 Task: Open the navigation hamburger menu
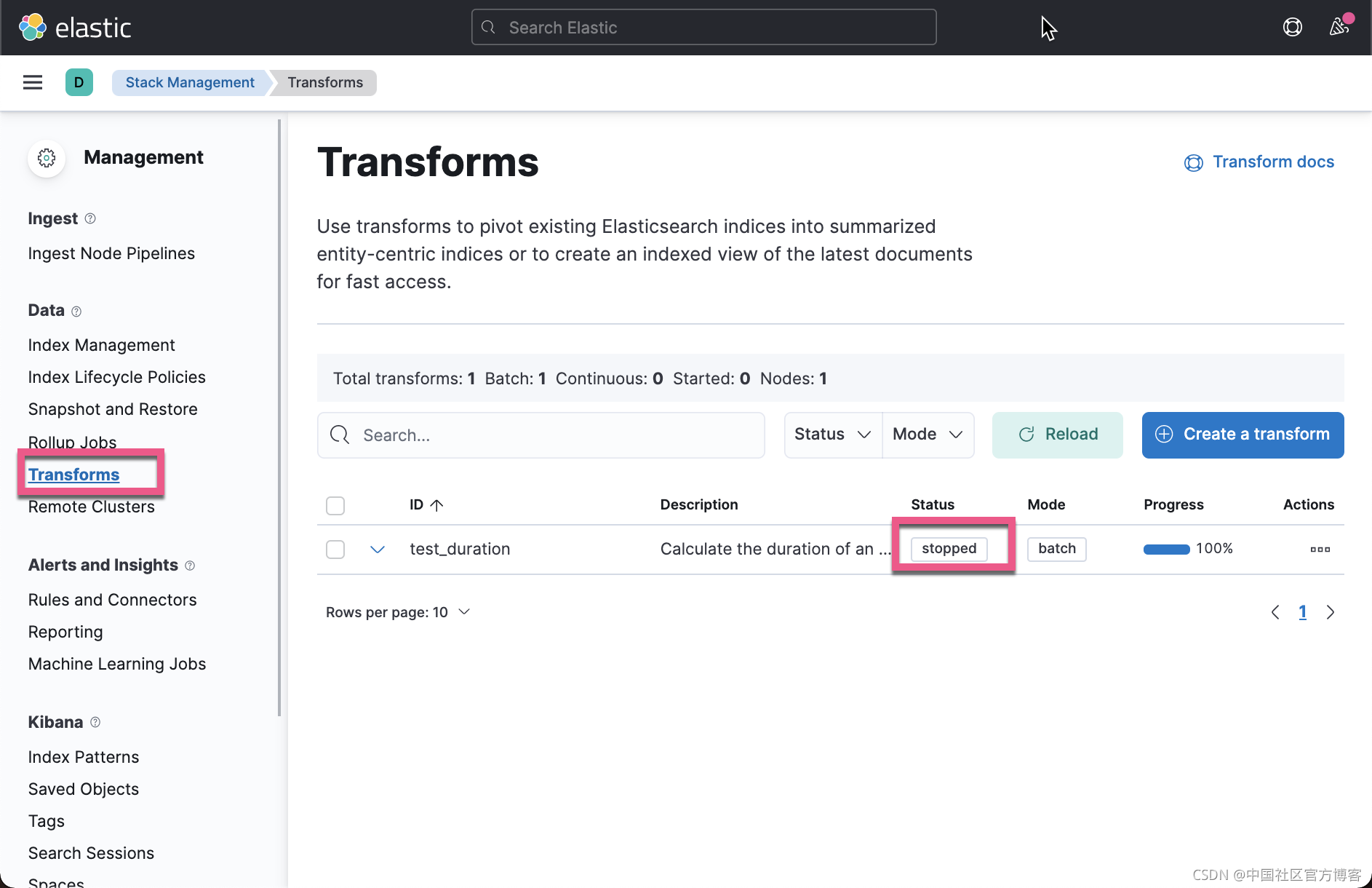coord(32,82)
